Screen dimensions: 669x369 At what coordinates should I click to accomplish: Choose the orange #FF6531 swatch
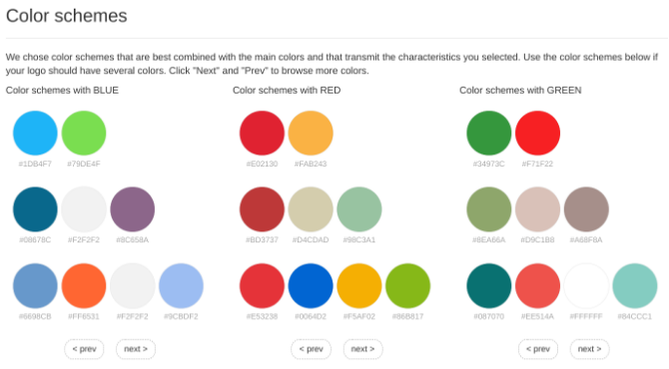pos(84,286)
